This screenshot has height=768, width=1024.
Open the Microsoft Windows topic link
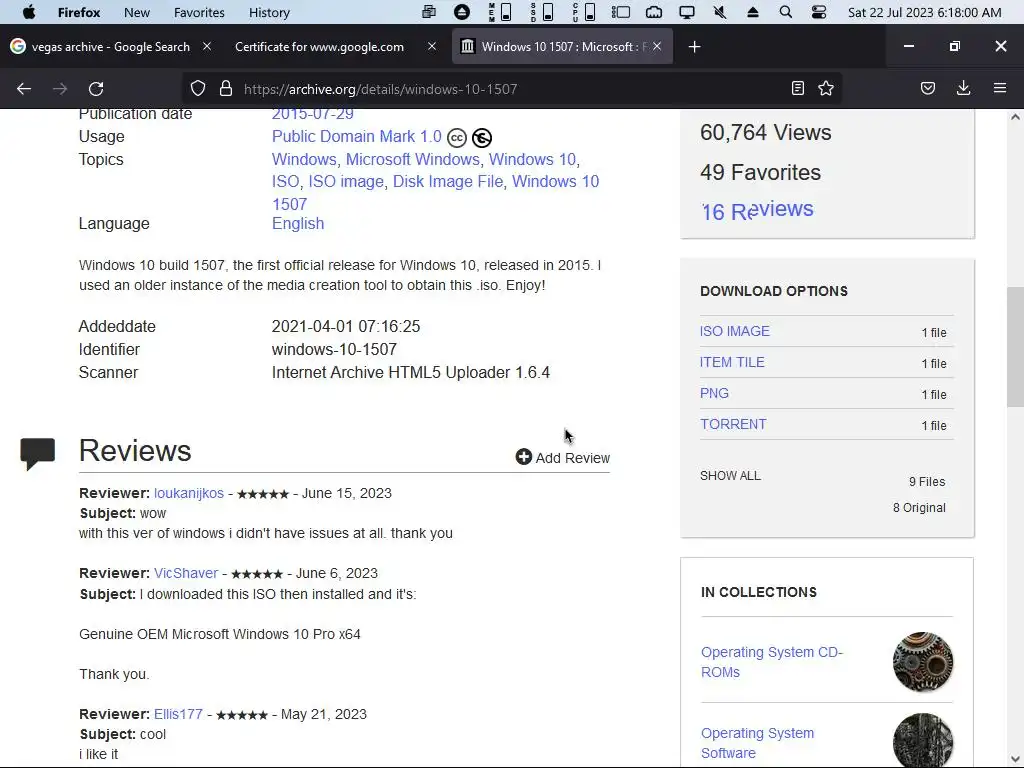click(x=413, y=159)
